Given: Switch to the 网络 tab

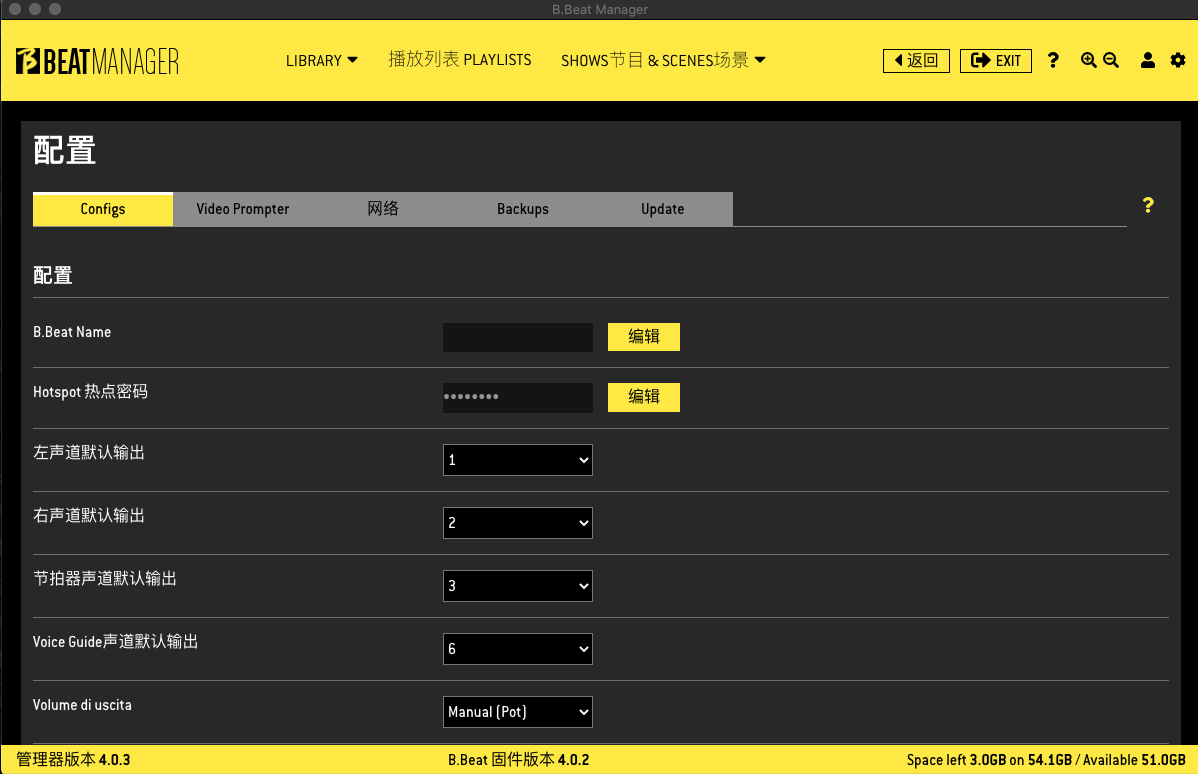Looking at the screenshot, I should tap(383, 209).
